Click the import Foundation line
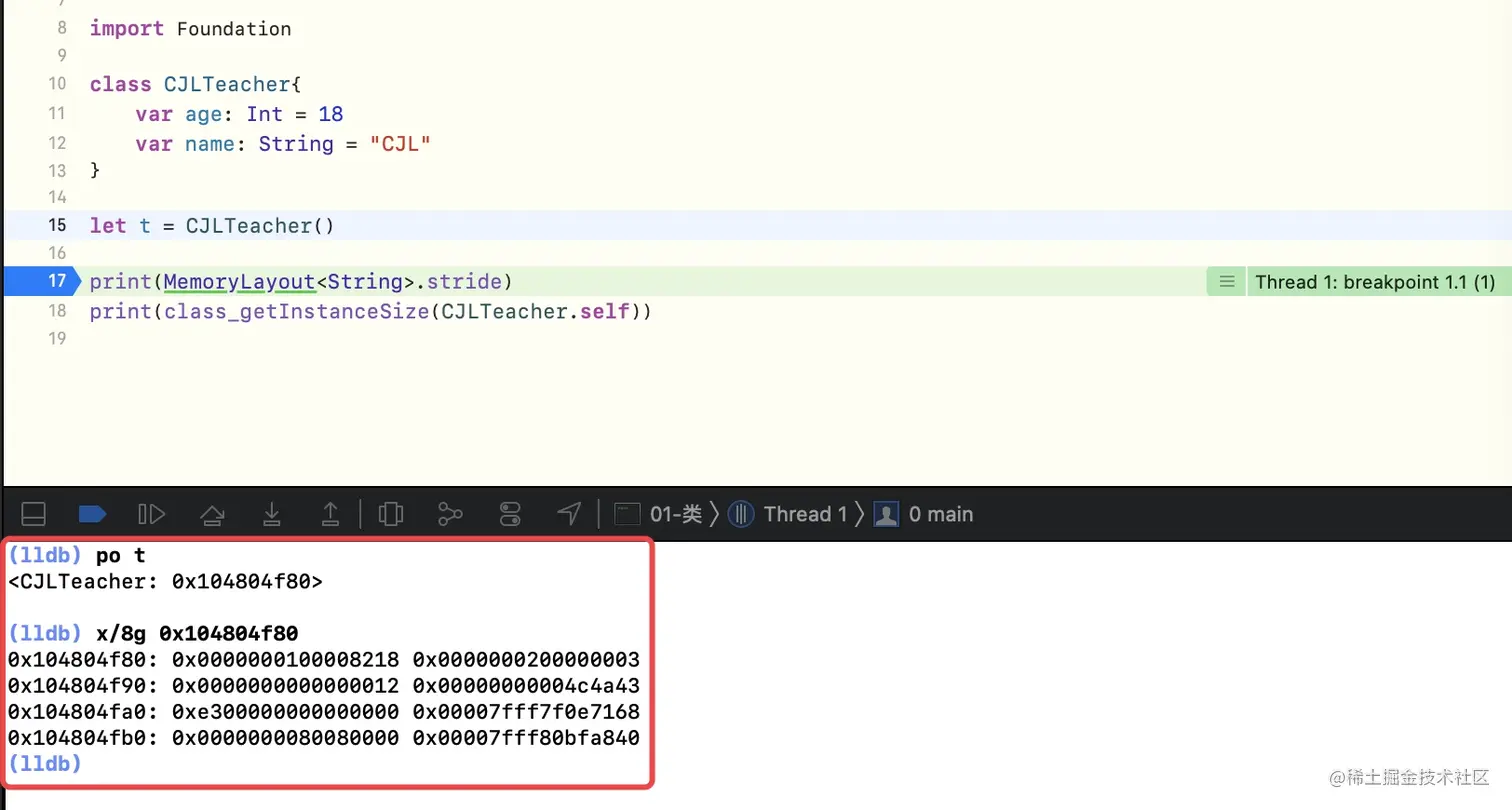This screenshot has width=1512, height=810. 190,28
